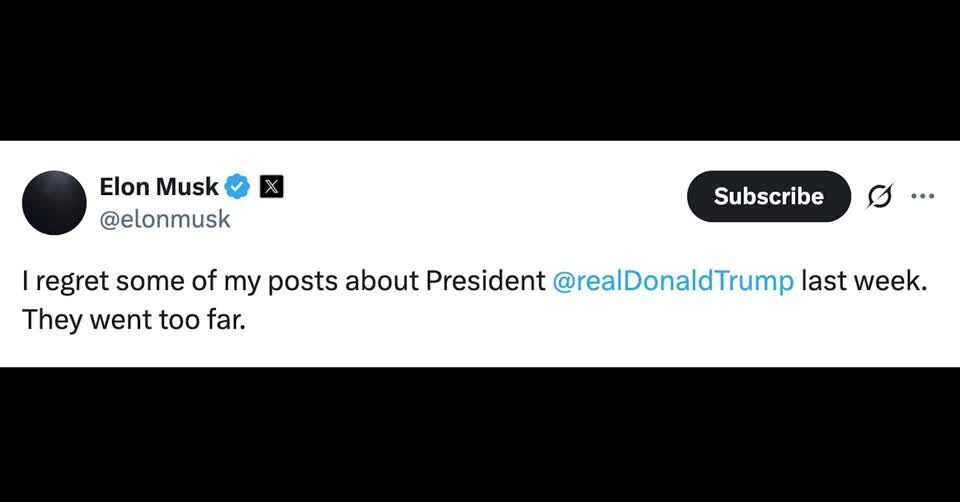The height and width of the screenshot is (502, 960).
Task: Click the word "about" in the tweet text
Action: click(381, 281)
